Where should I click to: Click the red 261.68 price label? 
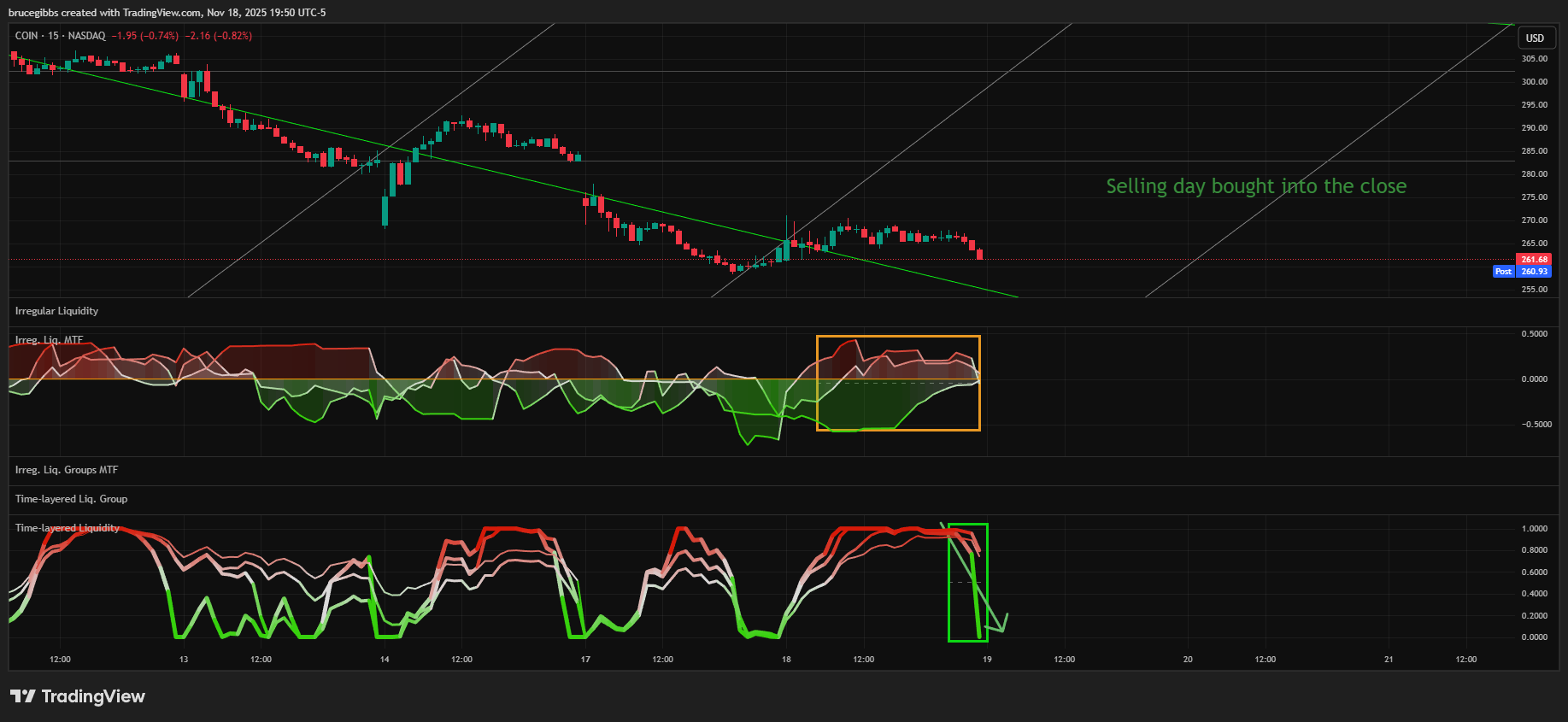pyautogui.click(x=1534, y=259)
